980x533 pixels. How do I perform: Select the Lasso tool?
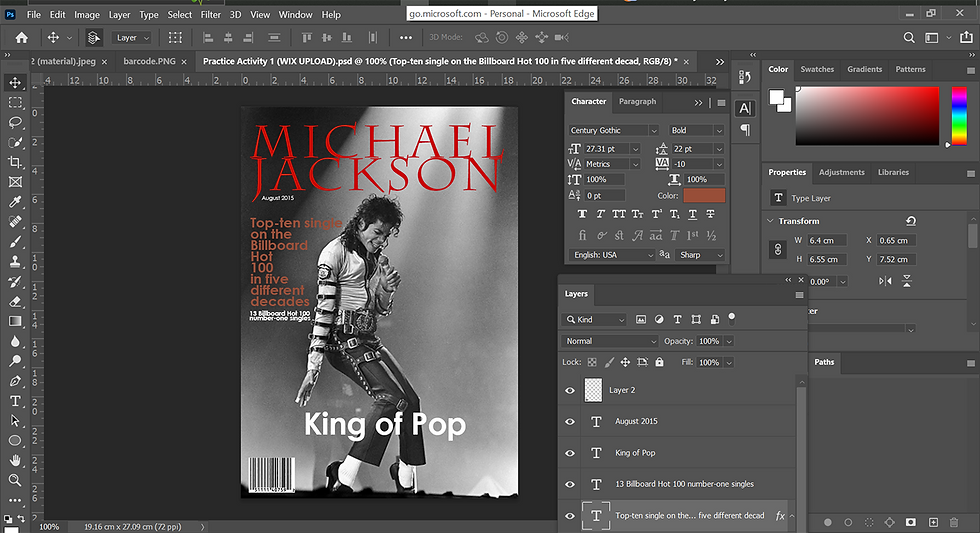click(x=15, y=122)
